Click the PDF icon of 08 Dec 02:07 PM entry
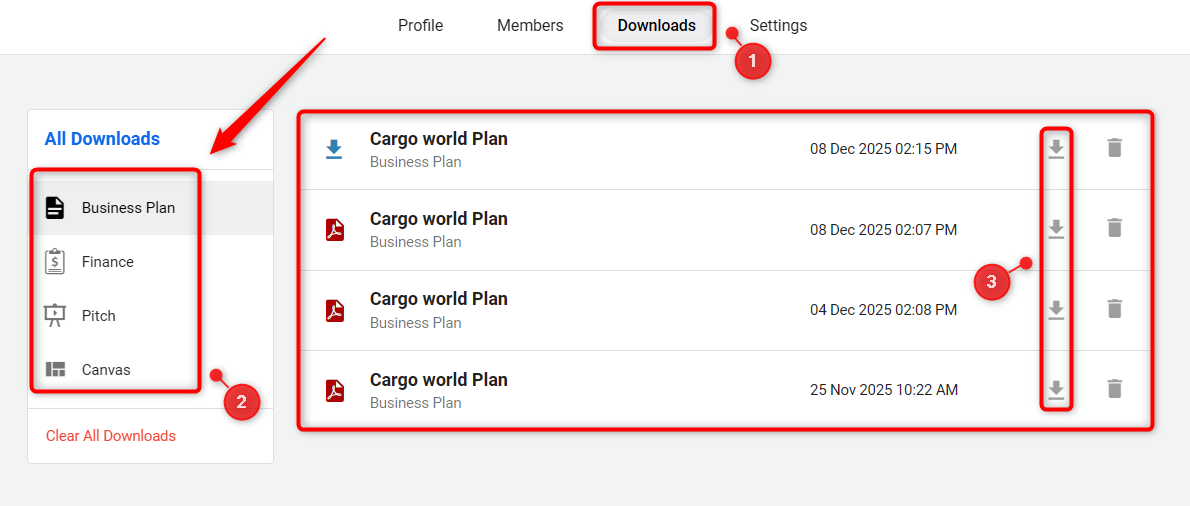 click(335, 230)
